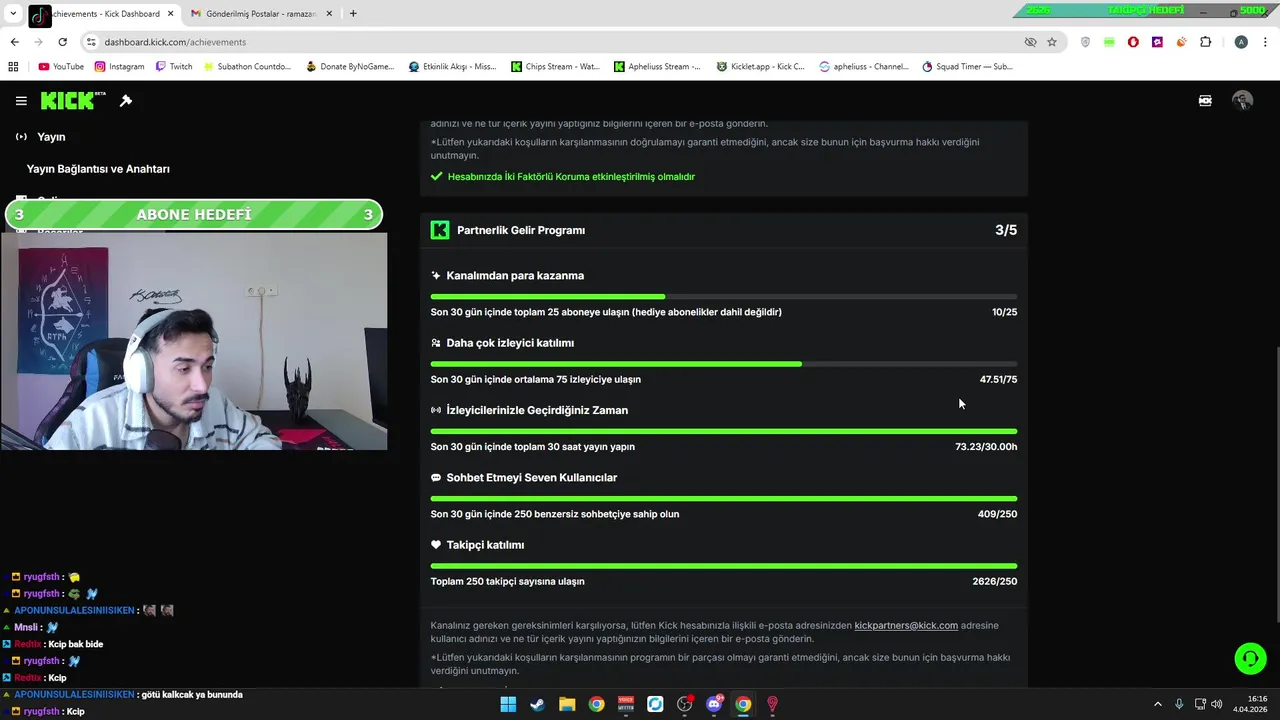Open Chrome three-dot menu
1280x720 pixels.
click(x=1265, y=42)
